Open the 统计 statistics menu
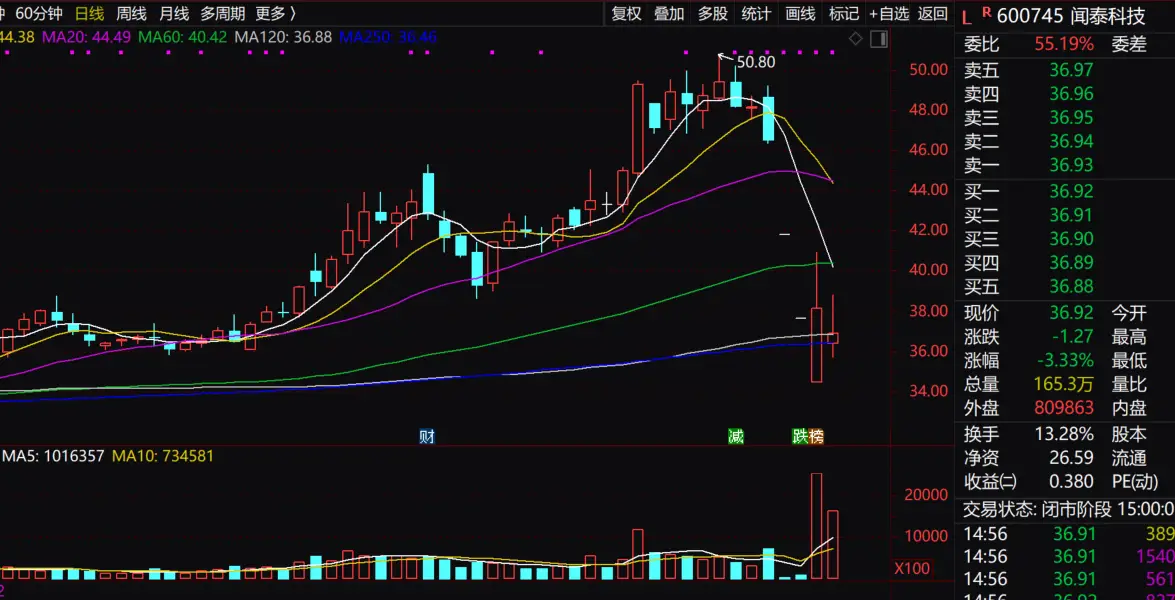Screen dimensions: 1175x600 coord(756,13)
